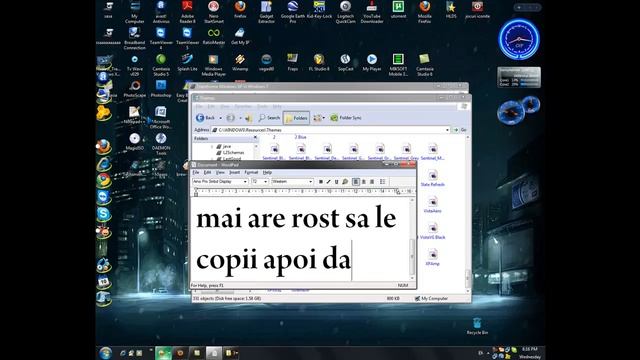Image resolution: width=640 pixels, height=360 pixels.
Task: Click the font color icon in WordPad
Action: 345,182
